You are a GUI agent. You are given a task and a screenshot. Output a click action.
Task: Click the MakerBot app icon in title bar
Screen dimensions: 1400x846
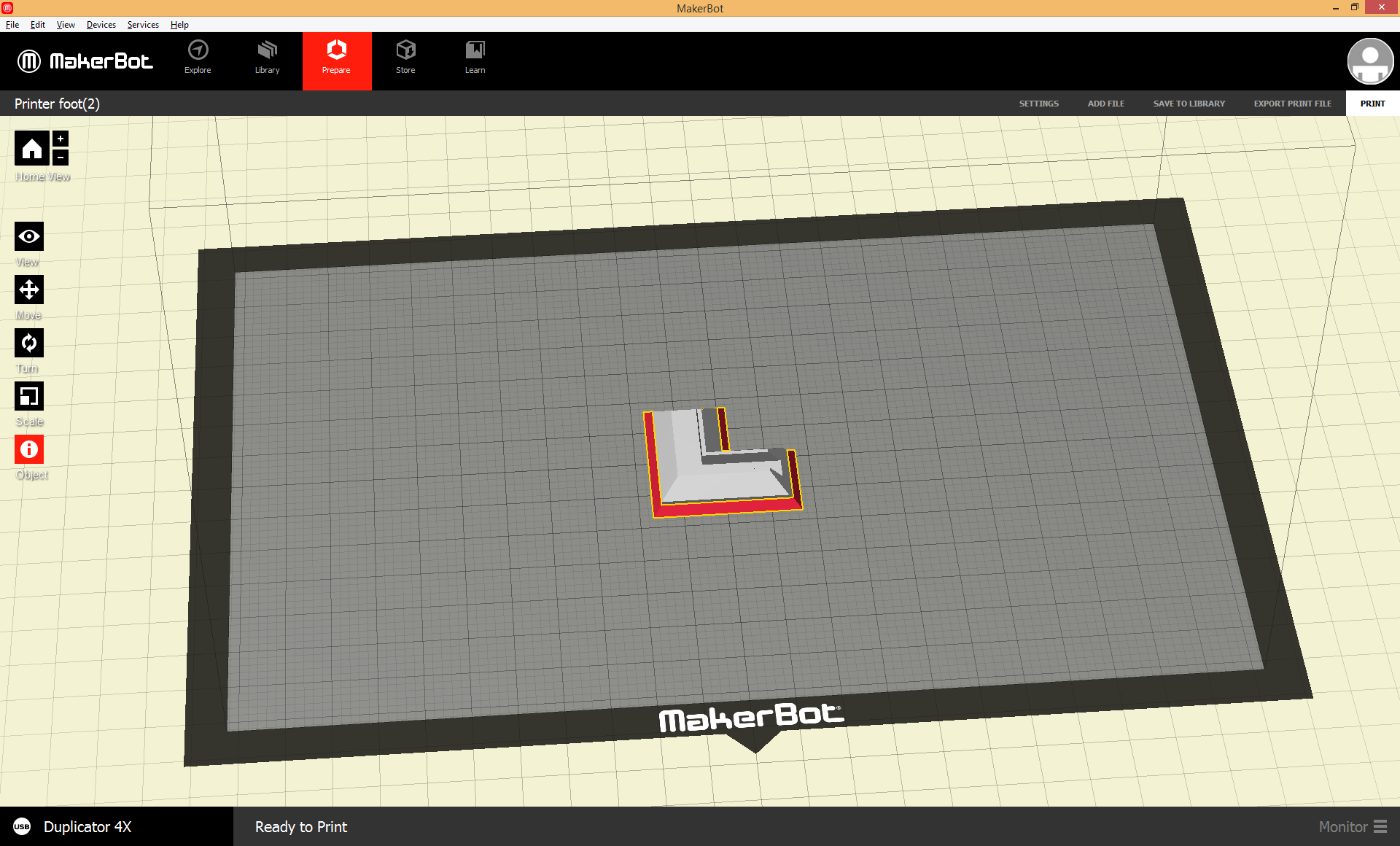click(x=7, y=8)
